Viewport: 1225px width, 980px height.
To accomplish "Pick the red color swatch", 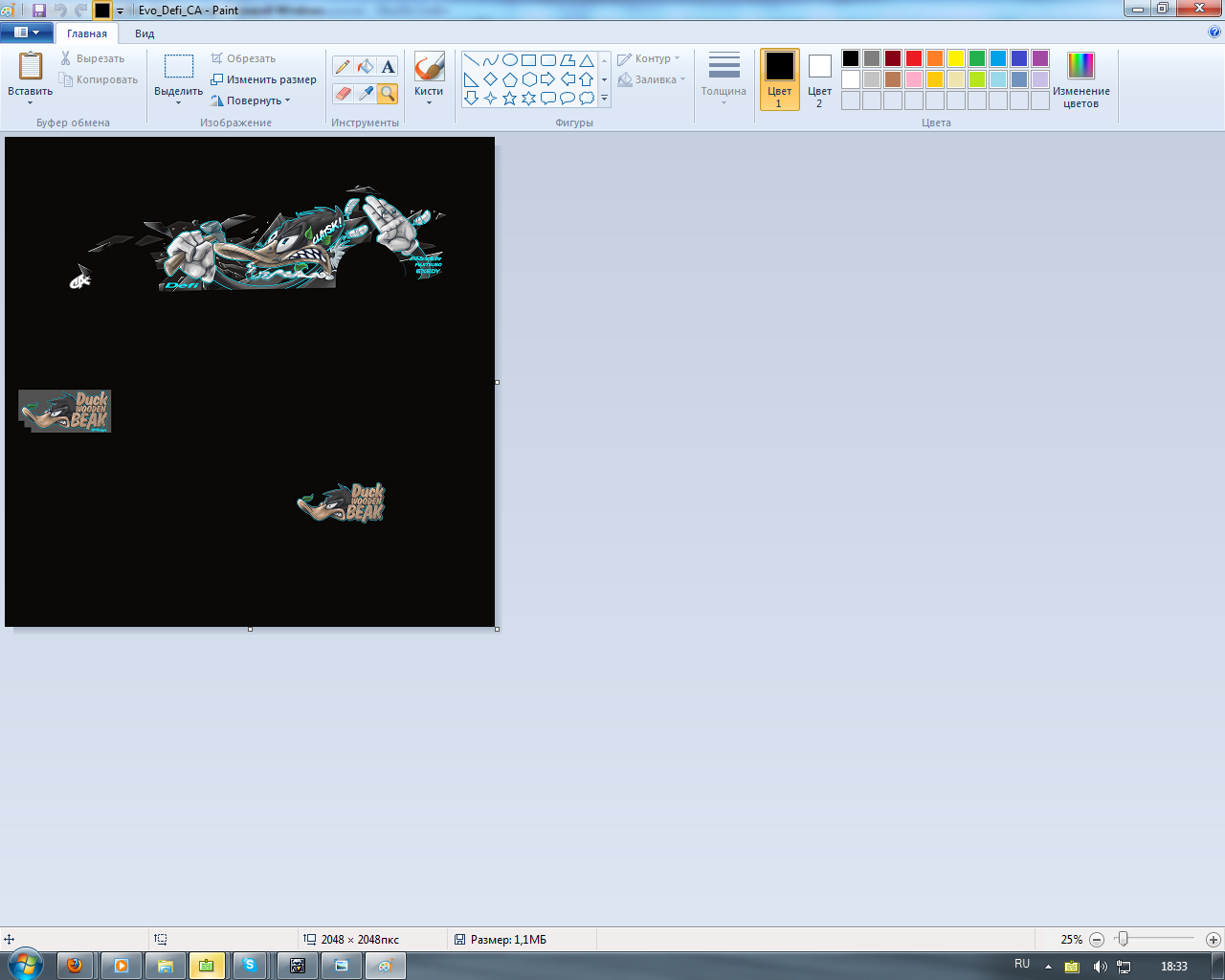I will coord(914,58).
